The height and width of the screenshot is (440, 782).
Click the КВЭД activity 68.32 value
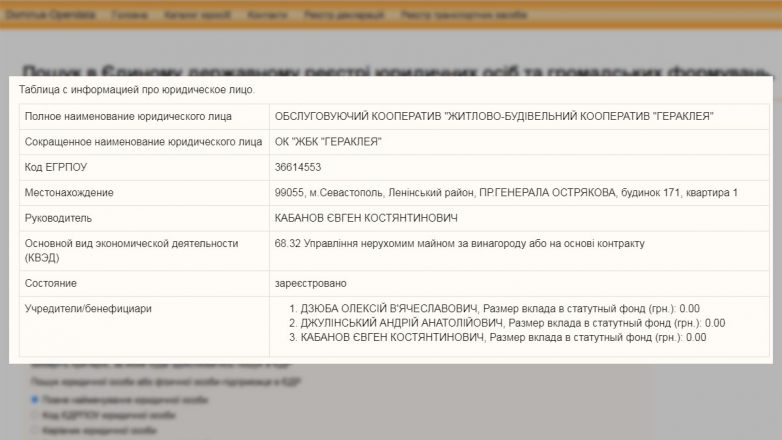pyautogui.click(x=459, y=243)
